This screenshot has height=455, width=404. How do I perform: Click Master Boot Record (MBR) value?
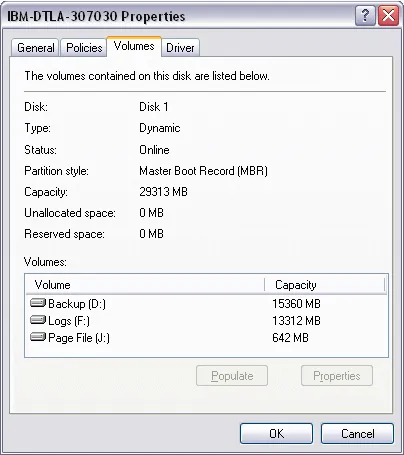click(203, 171)
